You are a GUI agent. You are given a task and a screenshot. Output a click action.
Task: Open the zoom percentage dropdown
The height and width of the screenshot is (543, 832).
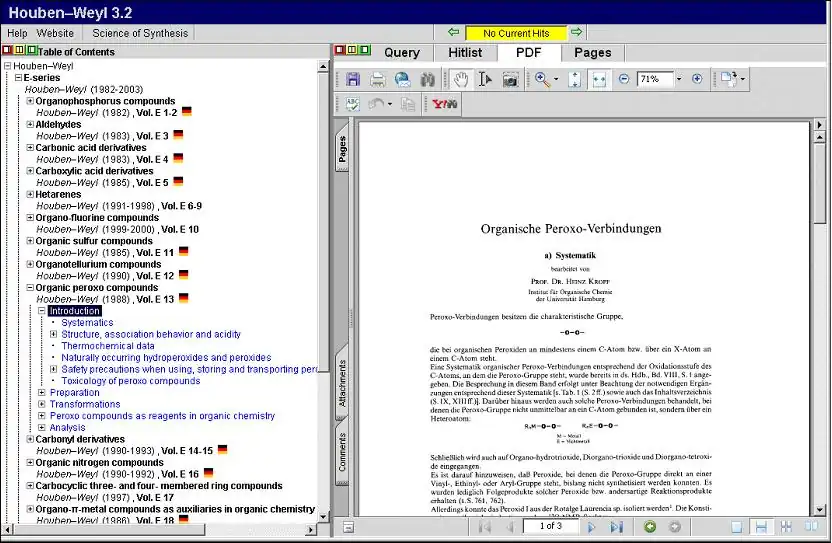point(678,79)
